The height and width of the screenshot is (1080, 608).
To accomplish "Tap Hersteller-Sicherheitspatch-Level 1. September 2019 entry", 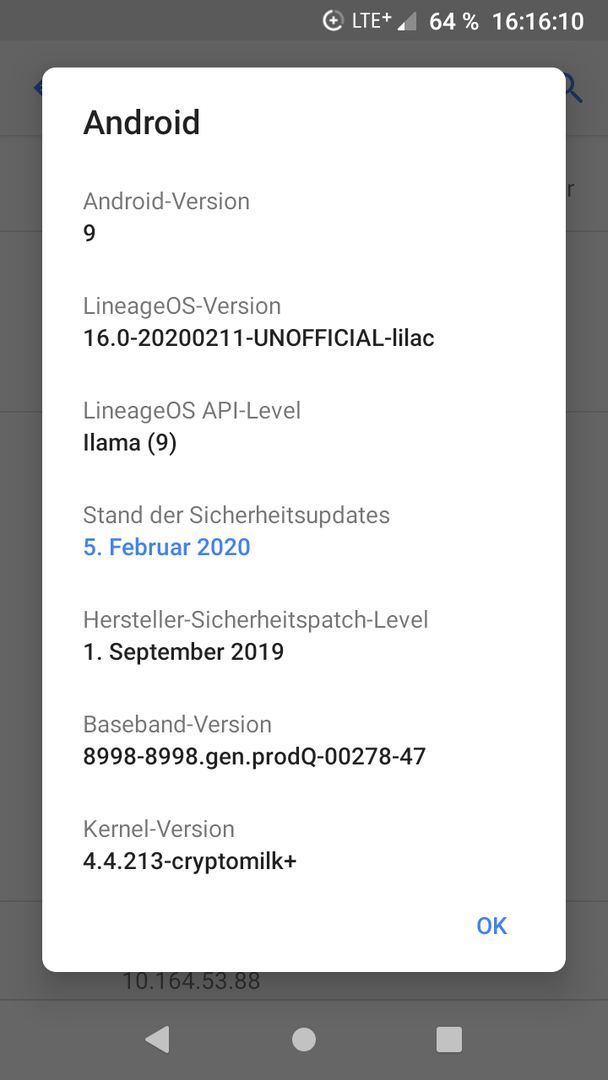I will pyautogui.click(x=304, y=636).
